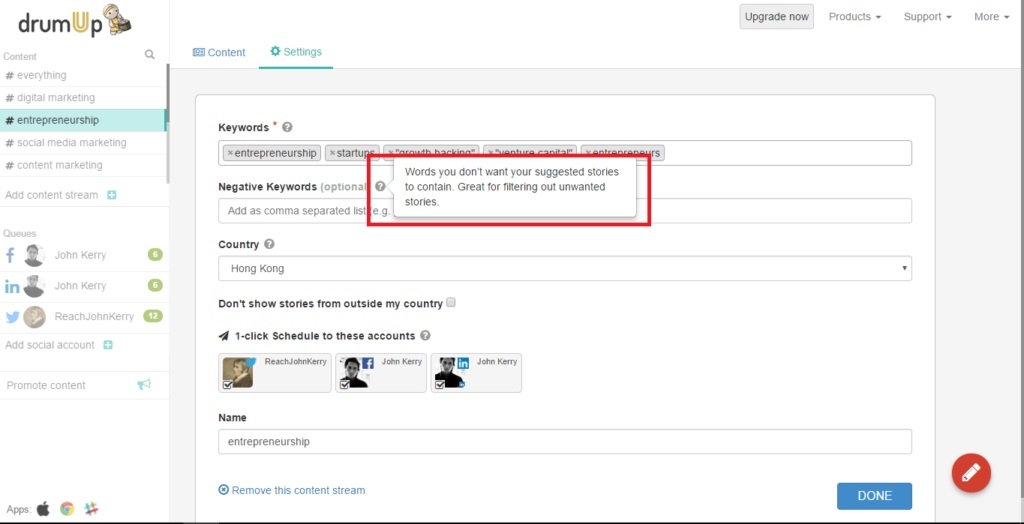1024x524 pixels.
Task: Click the search icon in Content sidebar
Action: (x=150, y=55)
